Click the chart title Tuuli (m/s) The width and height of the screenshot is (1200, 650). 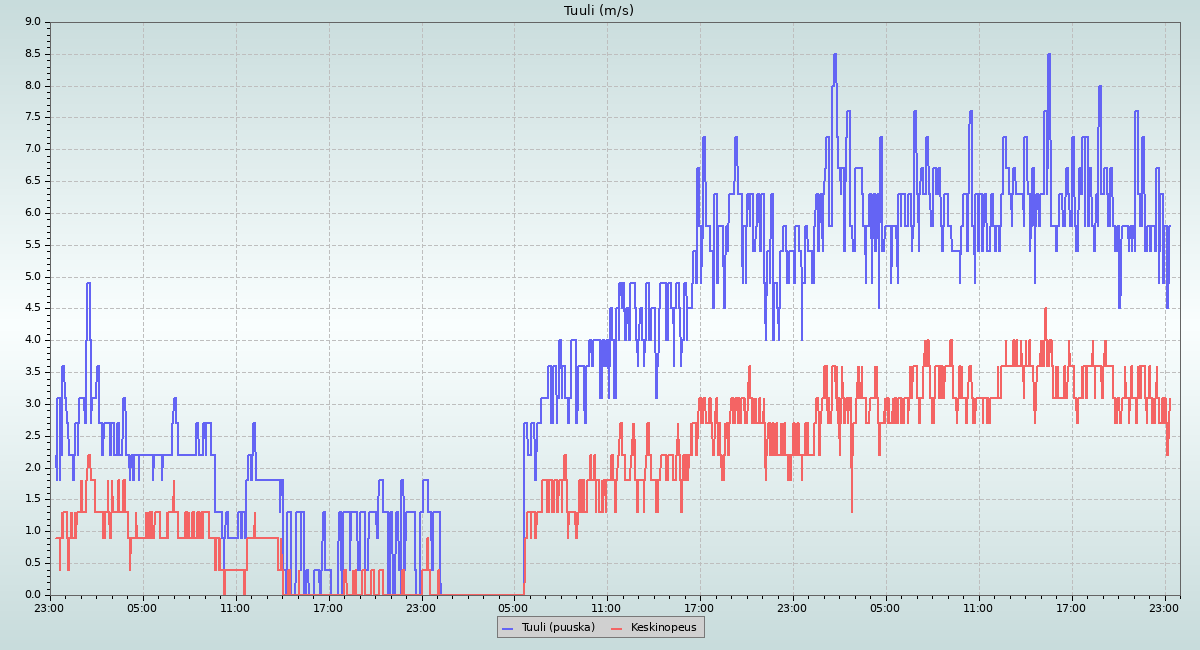[x=599, y=11]
